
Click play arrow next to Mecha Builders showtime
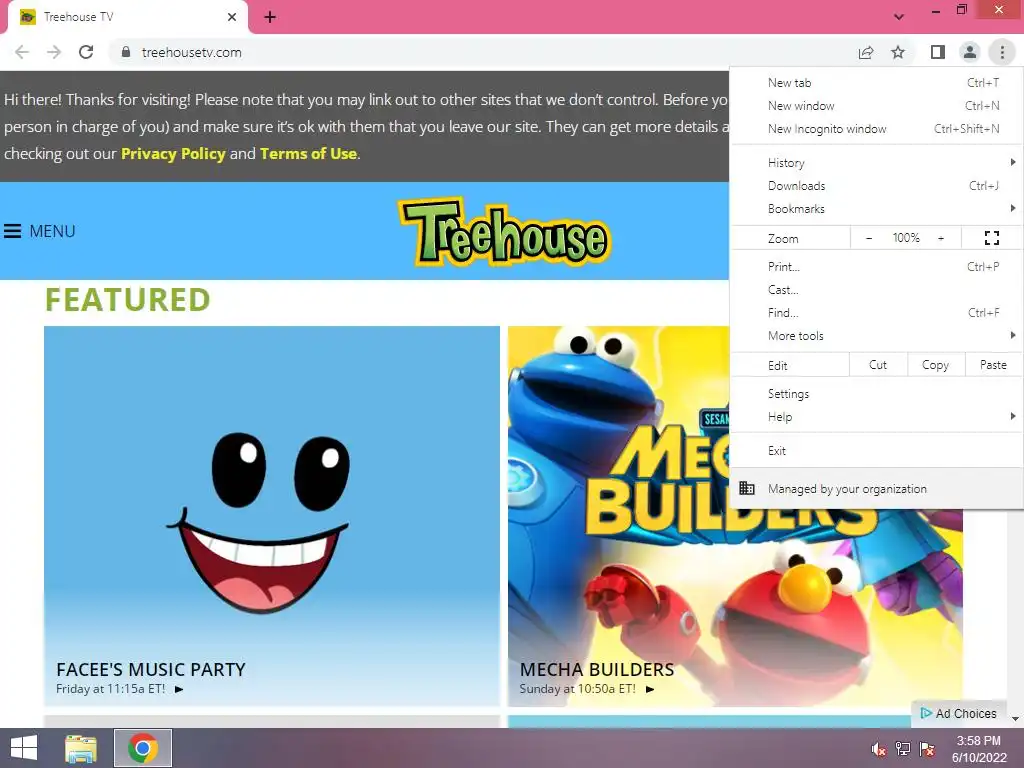650,689
